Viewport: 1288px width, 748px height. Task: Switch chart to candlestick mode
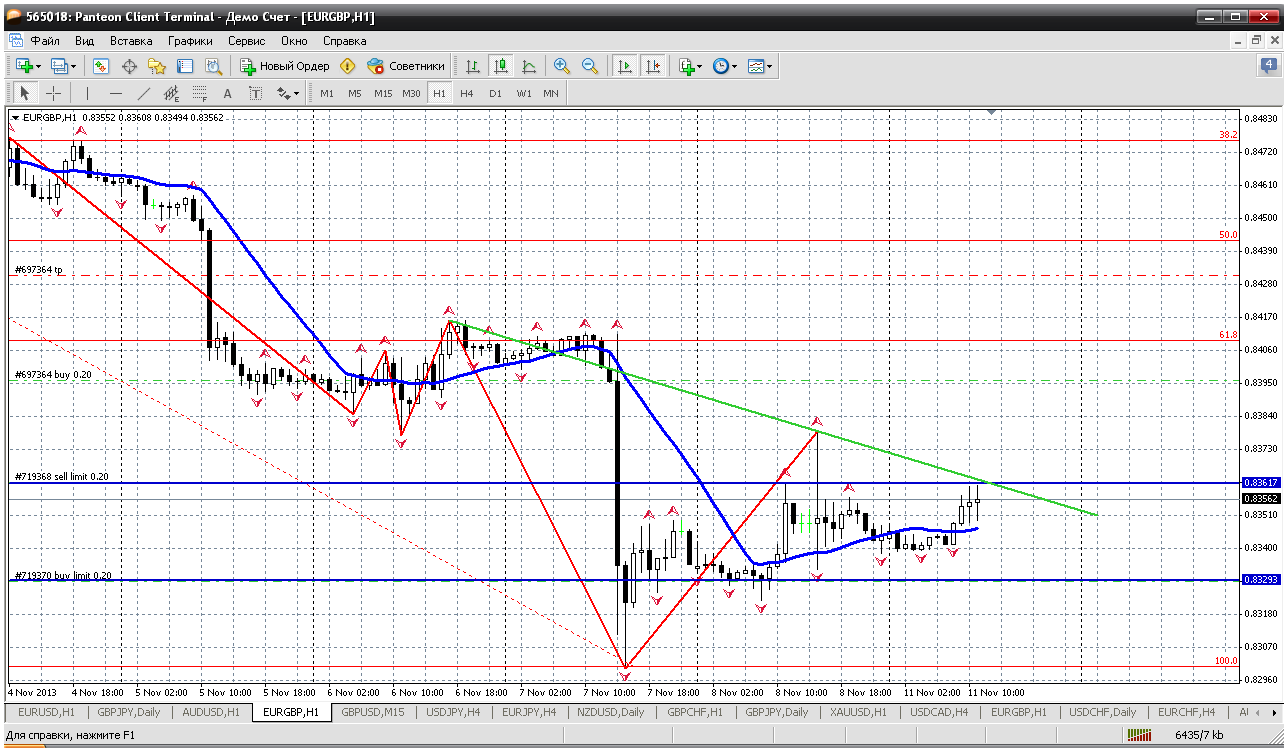click(x=501, y=66)
